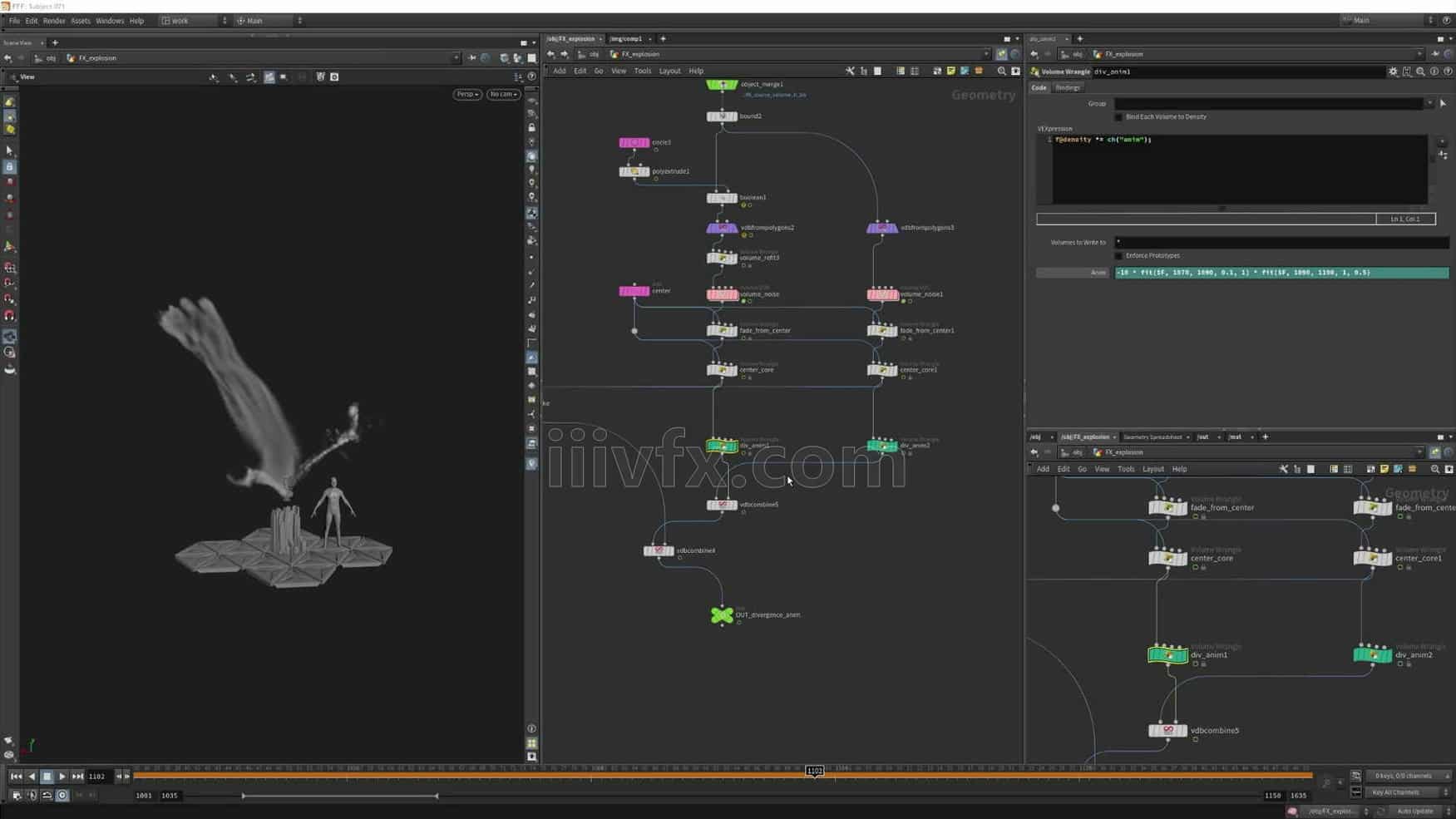The width and height of the screenshot is (1456, 819).
Task: Click the stop playback button
Action: pyautogui.click(x=47, y=776)
